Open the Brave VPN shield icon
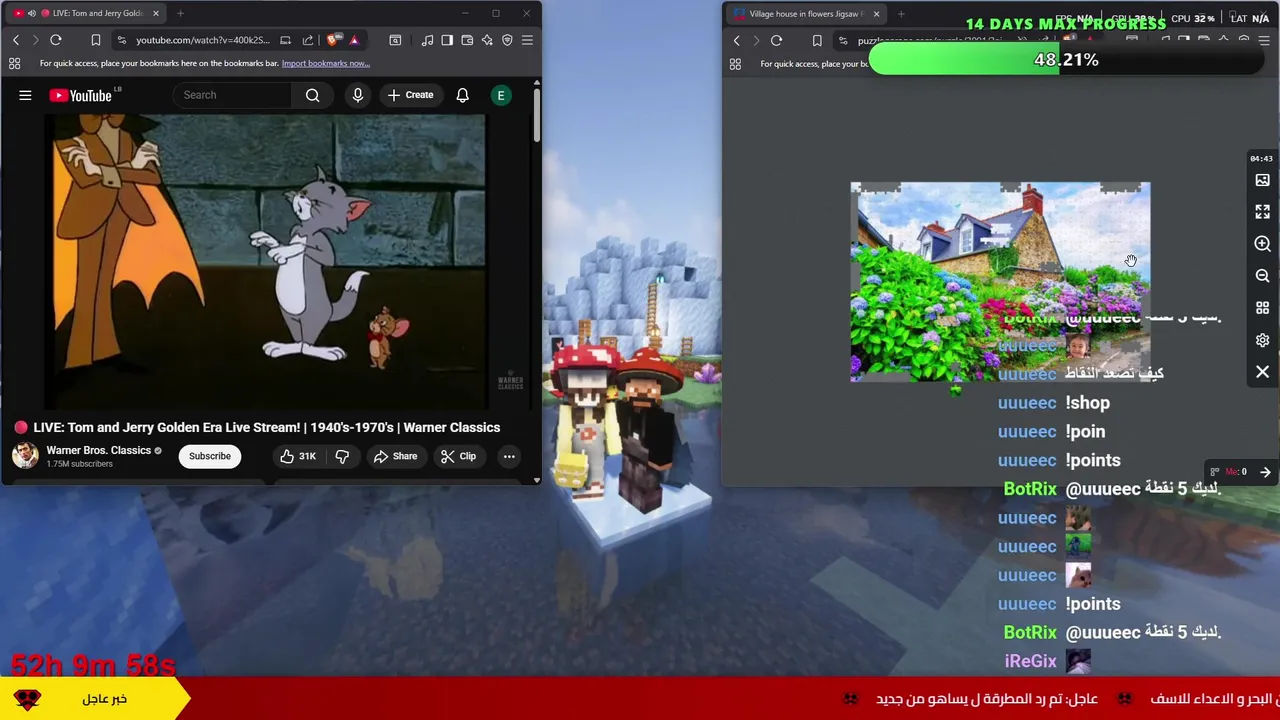 pyautogui.click(x=507, y=40)
